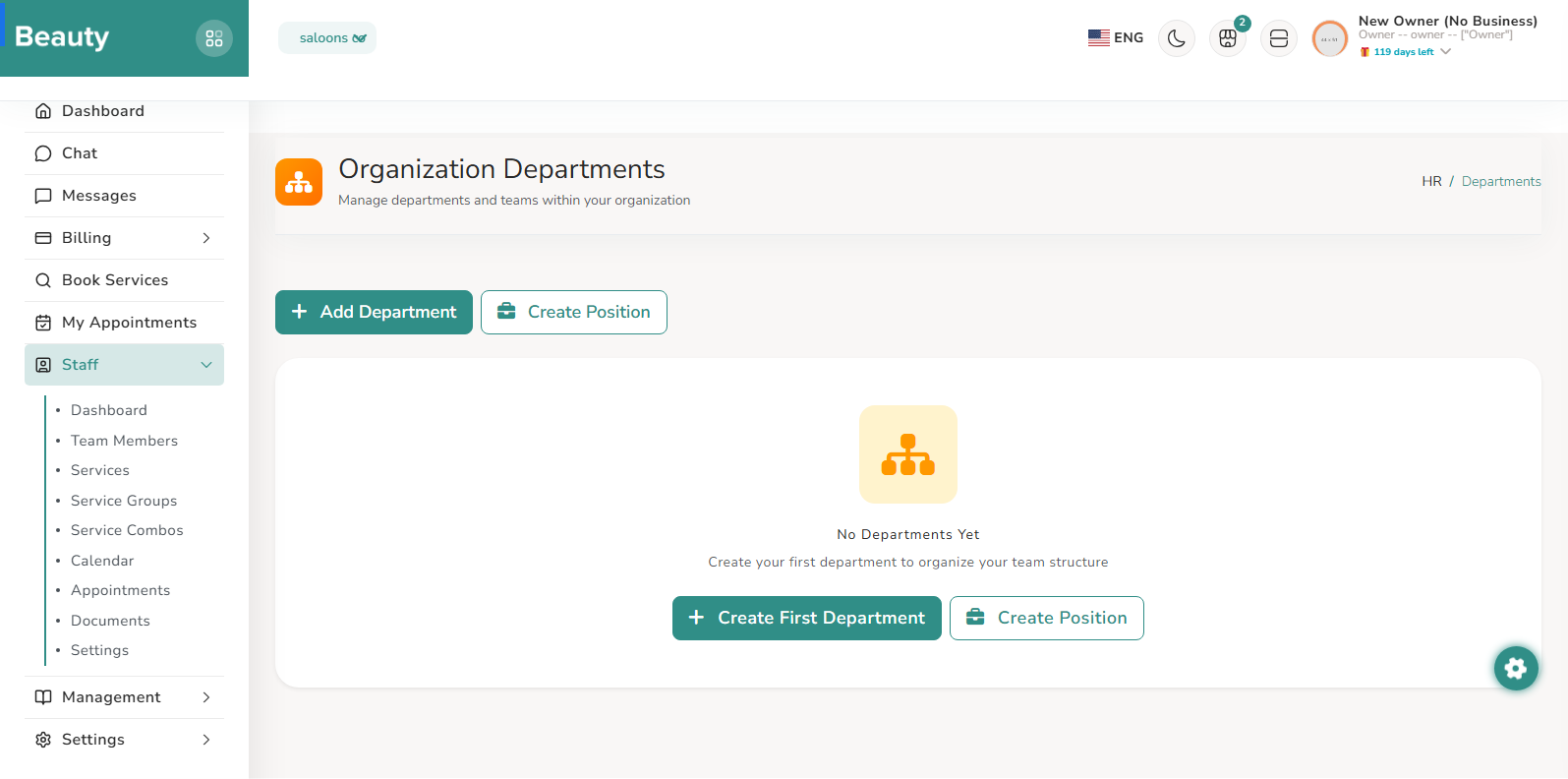
Task: Open Services under Staff
Action: (x=100, y=470)
